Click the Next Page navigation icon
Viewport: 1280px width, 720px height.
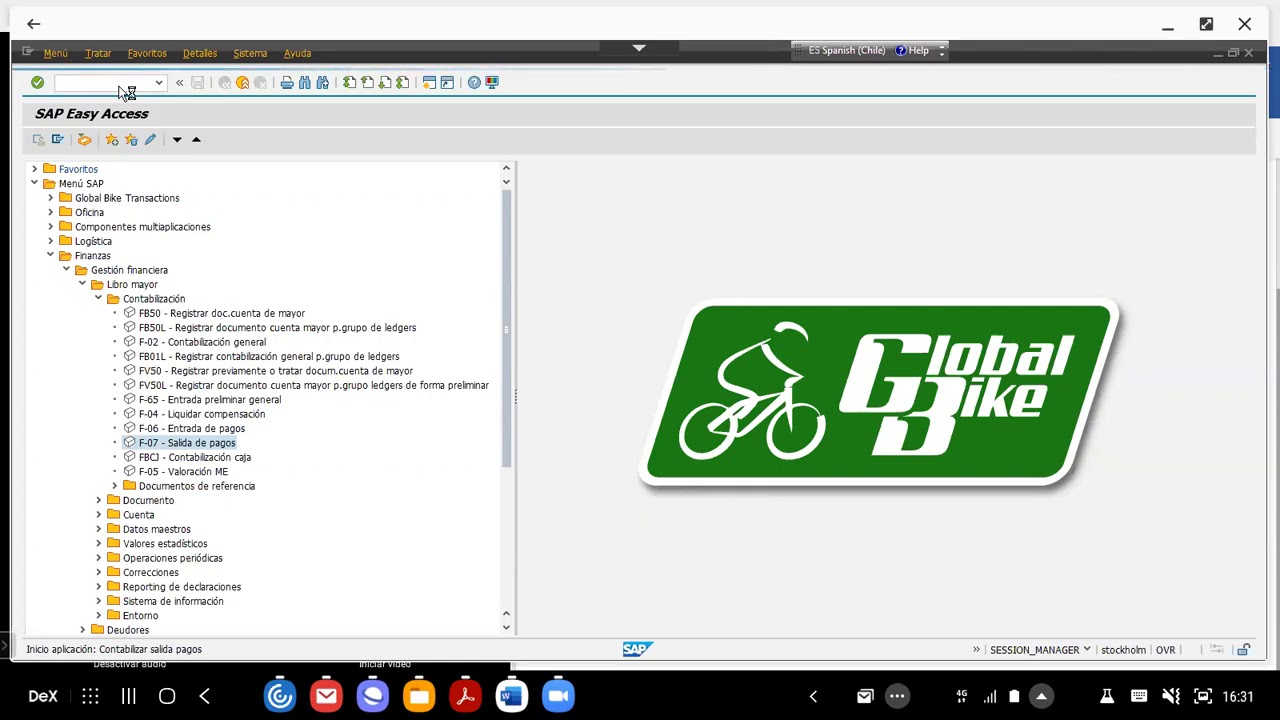[385, 83]
